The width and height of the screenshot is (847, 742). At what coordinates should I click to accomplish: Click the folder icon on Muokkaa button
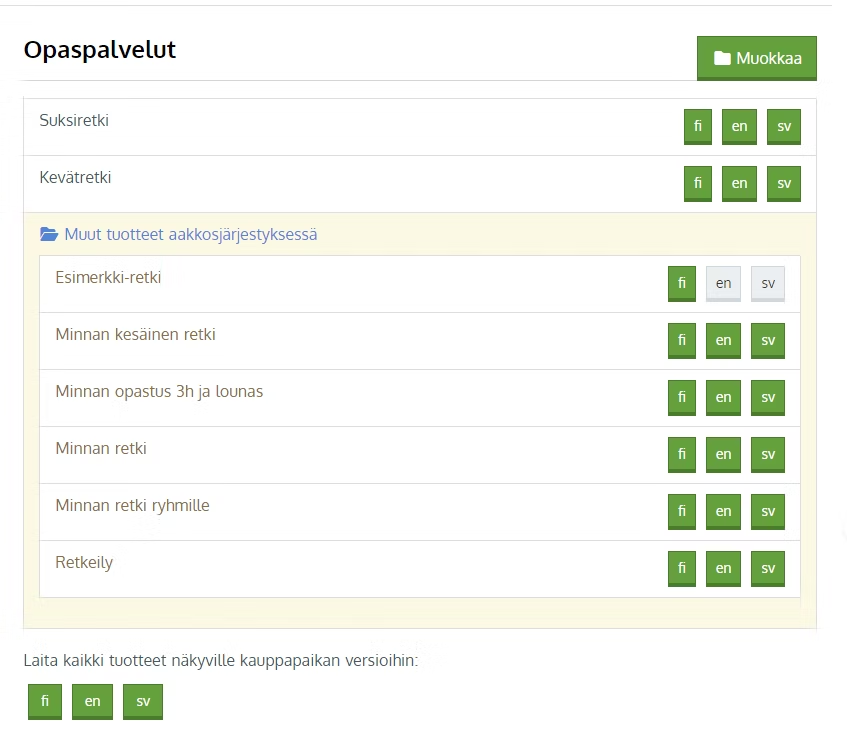tap(722, 58)
